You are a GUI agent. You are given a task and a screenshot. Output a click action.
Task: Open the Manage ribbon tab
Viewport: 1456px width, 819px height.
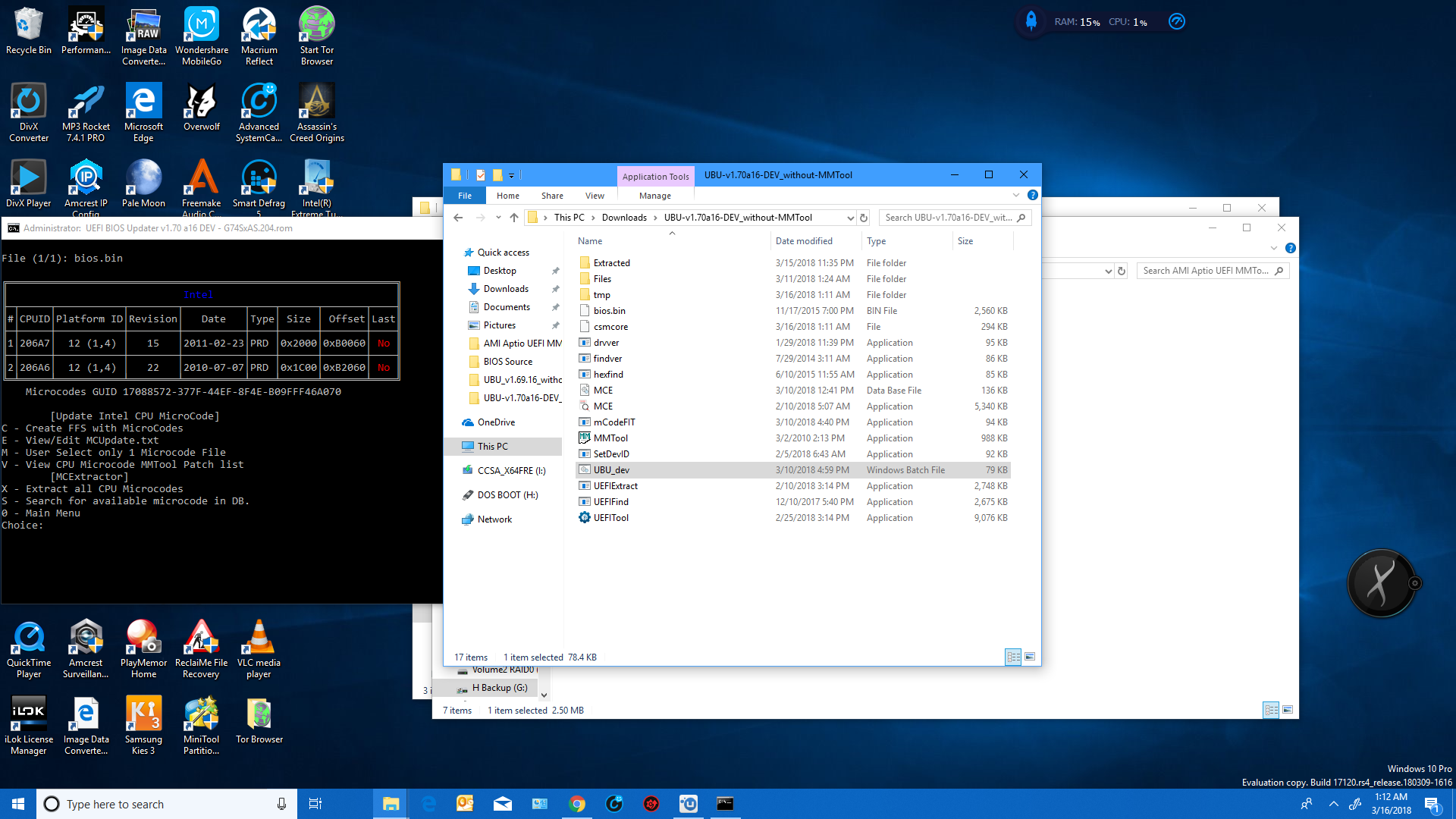(x=655, y=196)
